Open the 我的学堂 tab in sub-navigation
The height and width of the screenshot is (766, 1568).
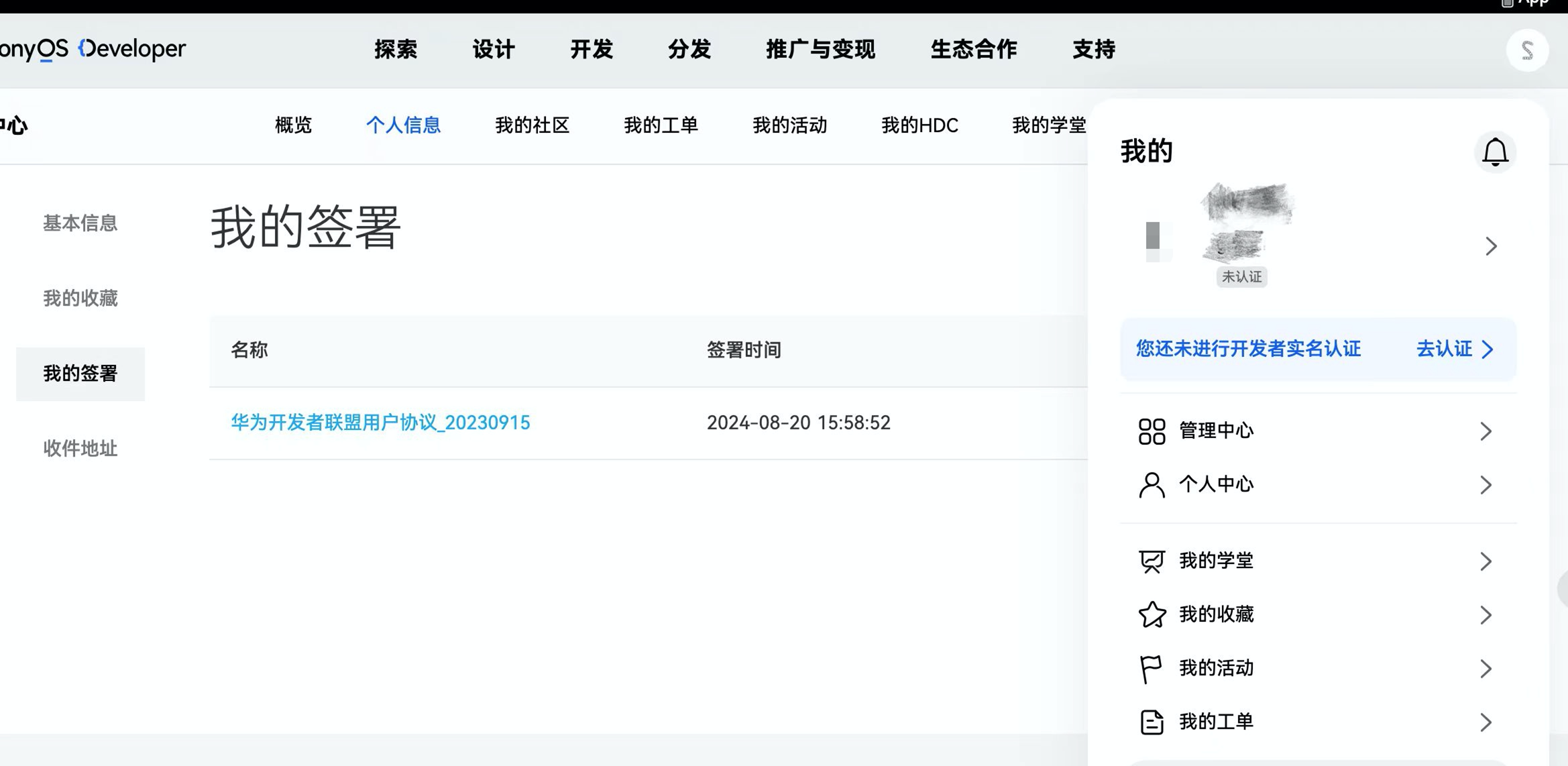[x=1049, y=125]
